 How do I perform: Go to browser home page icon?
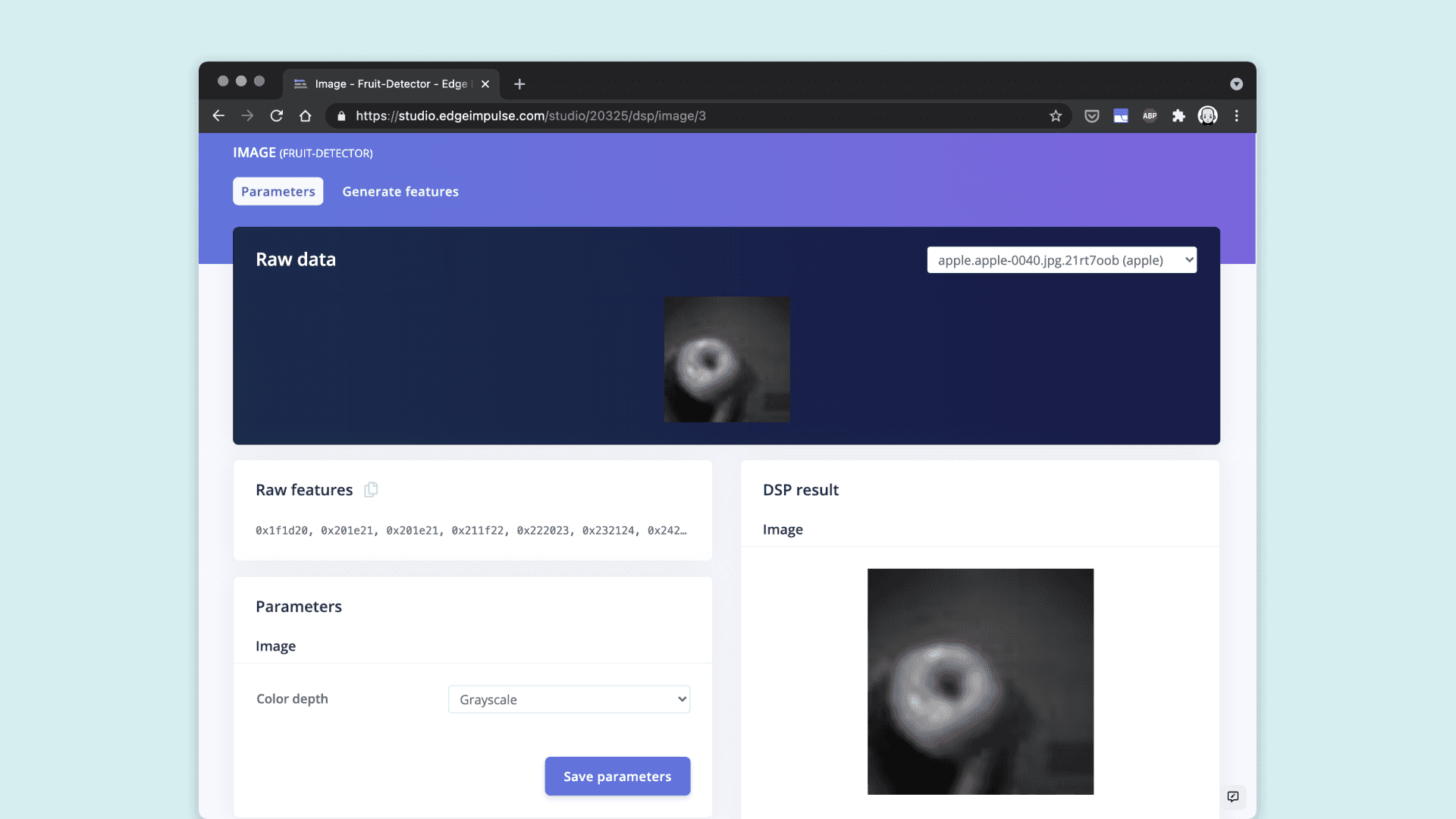tap(306, 116)
